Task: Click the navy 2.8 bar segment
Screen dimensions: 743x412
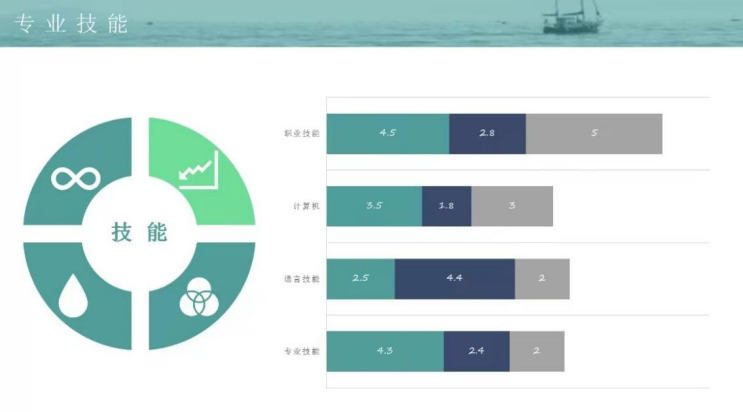Action: 487,133
